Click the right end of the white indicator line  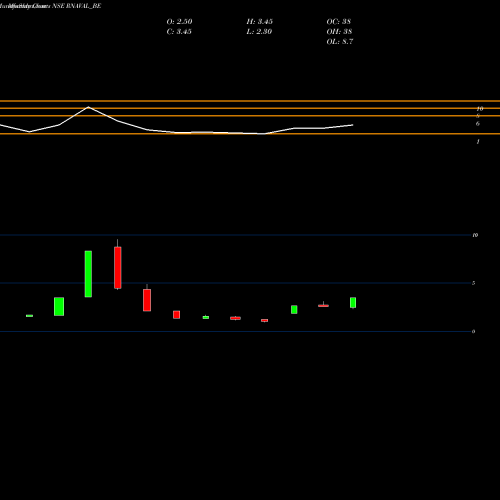353,125
